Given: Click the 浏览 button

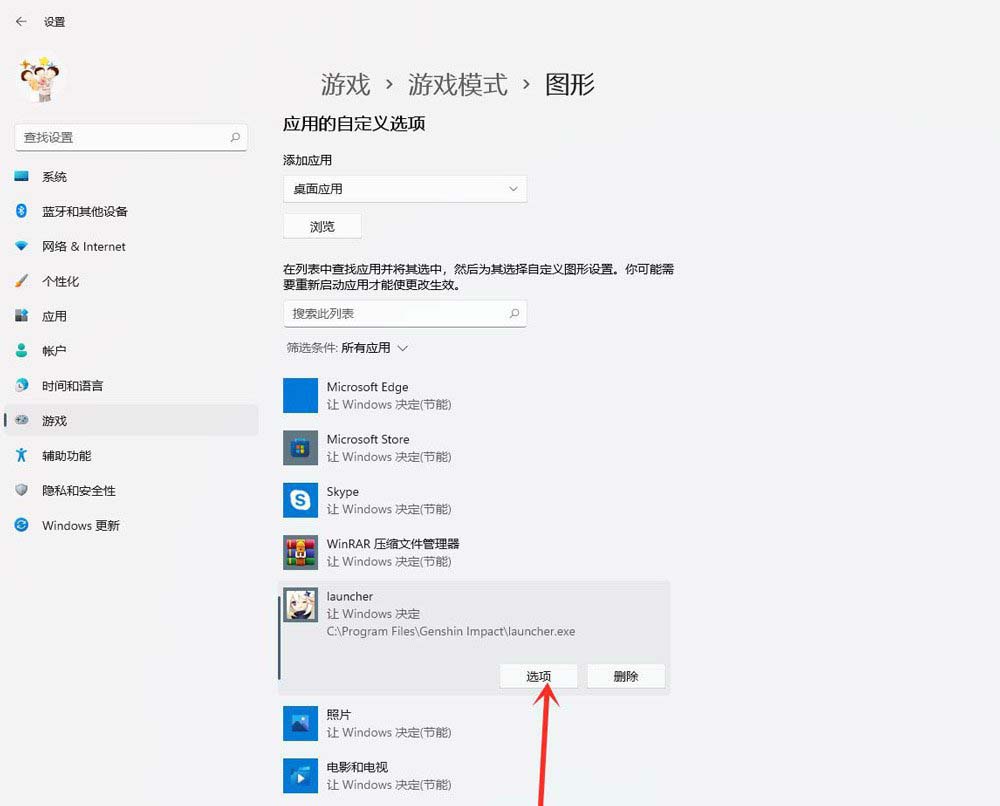Looking at the screenshot, I should [321, 226].
